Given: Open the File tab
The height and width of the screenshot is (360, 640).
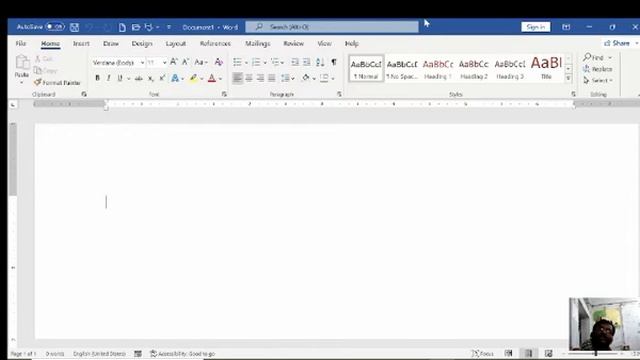Looking at the screenshot, I should pos(21,43).
